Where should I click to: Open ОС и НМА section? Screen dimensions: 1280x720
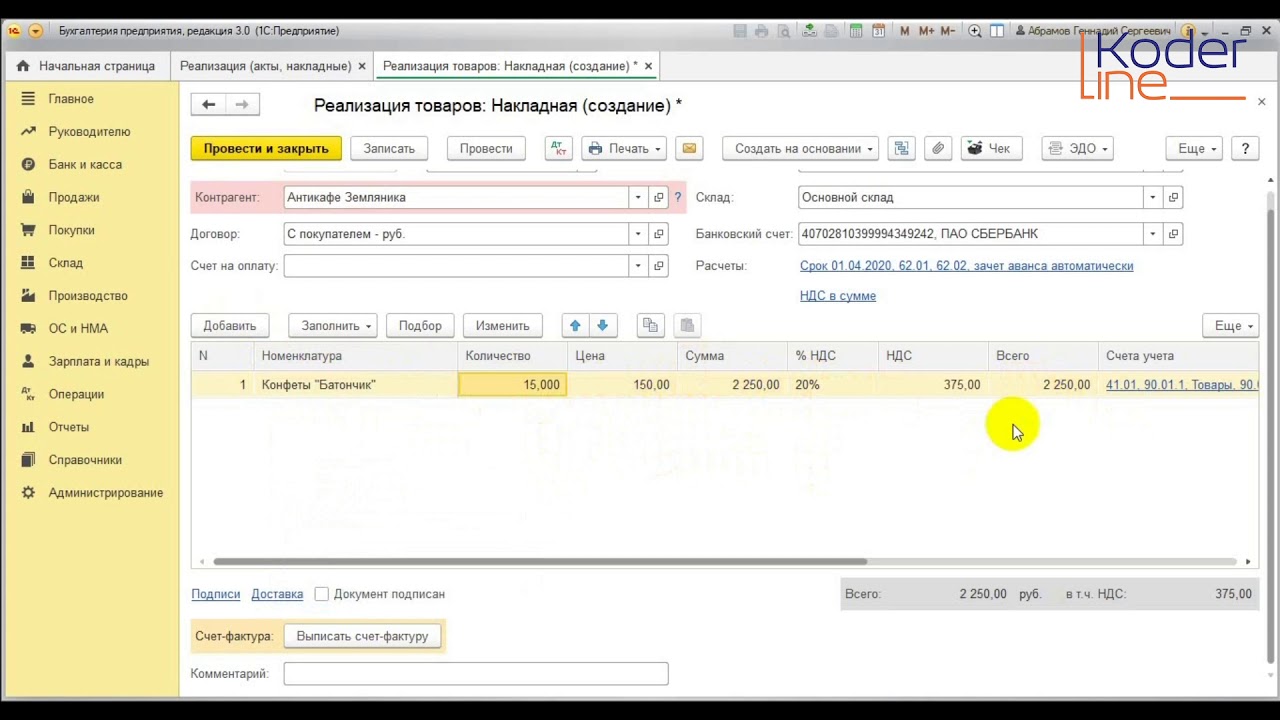(78, 328)
